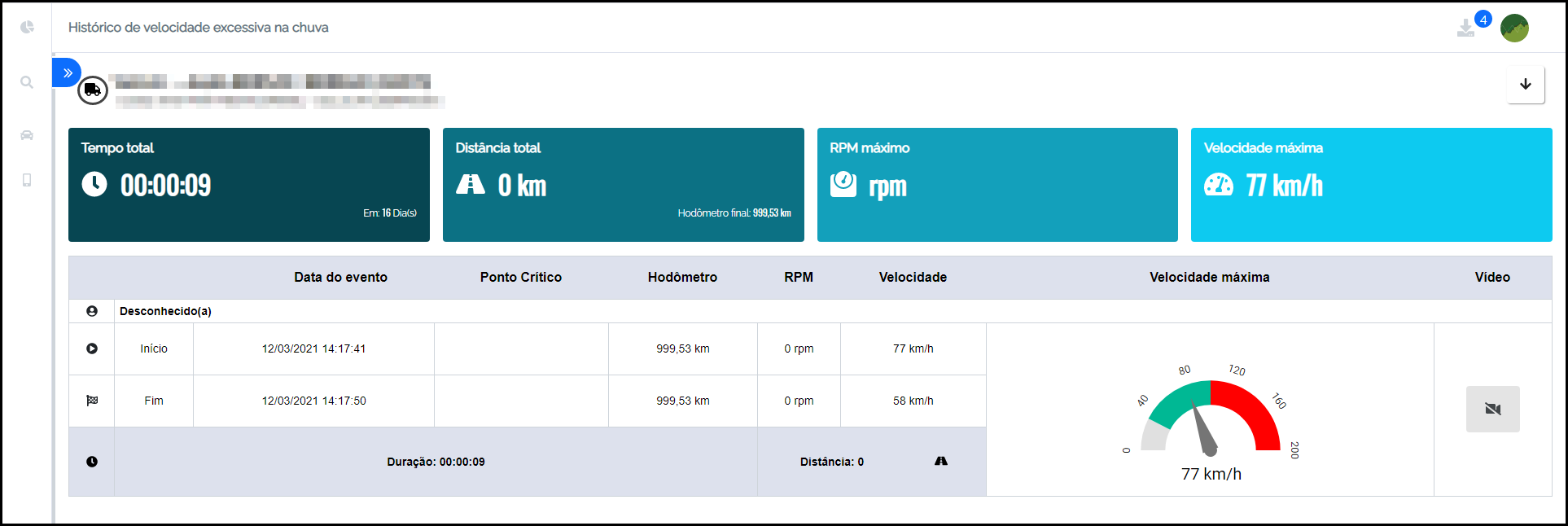Select the Velocidade máxima card
The height and width of the screenshot is (526, 1568).
point(1372,185)
